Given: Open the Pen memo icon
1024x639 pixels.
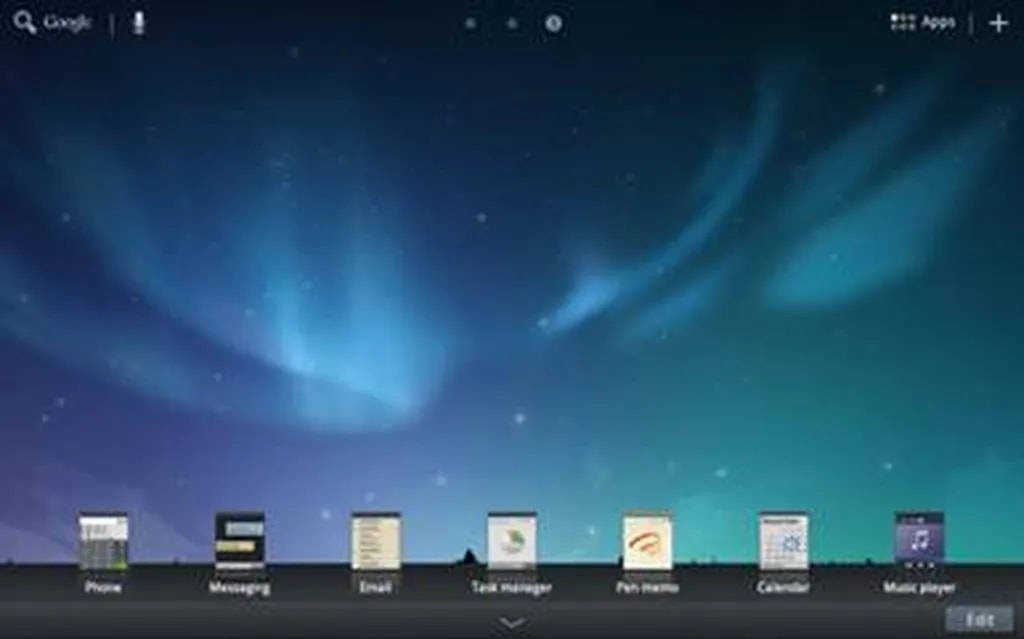Looking at the screenshot, I should [x=648, y=541].
